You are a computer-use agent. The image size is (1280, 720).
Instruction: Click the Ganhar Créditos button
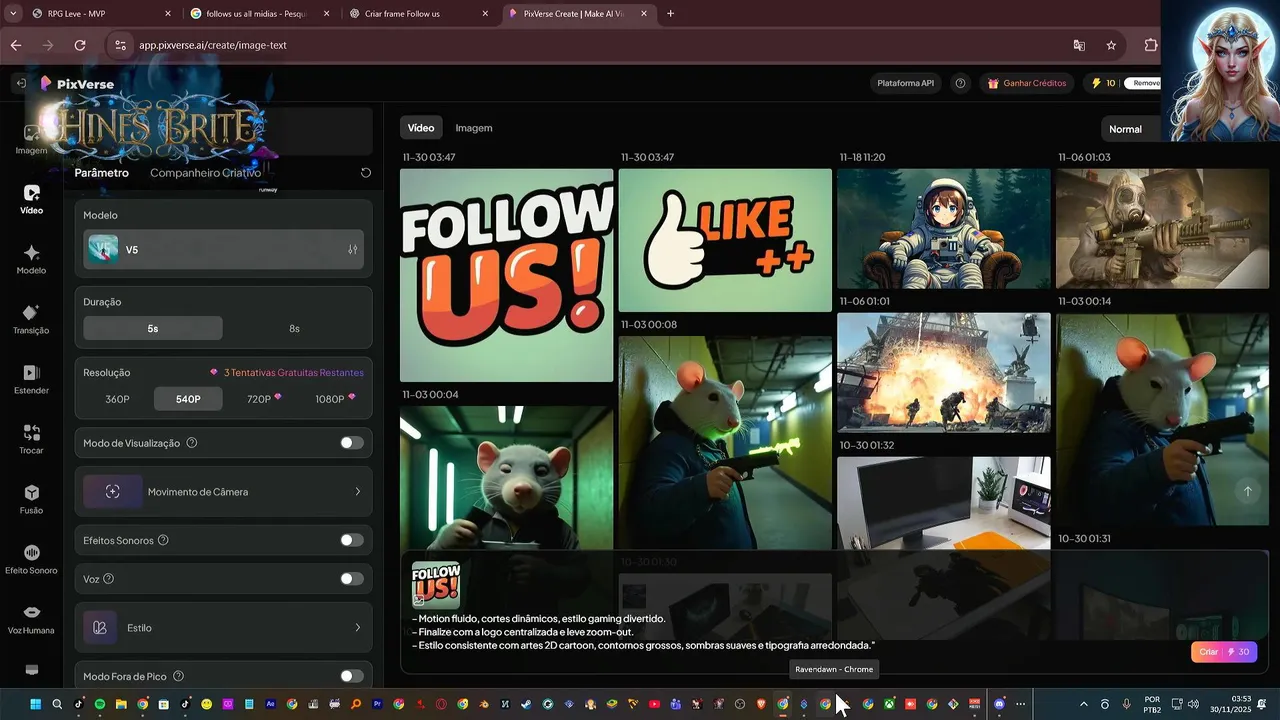coord(1027,83)
